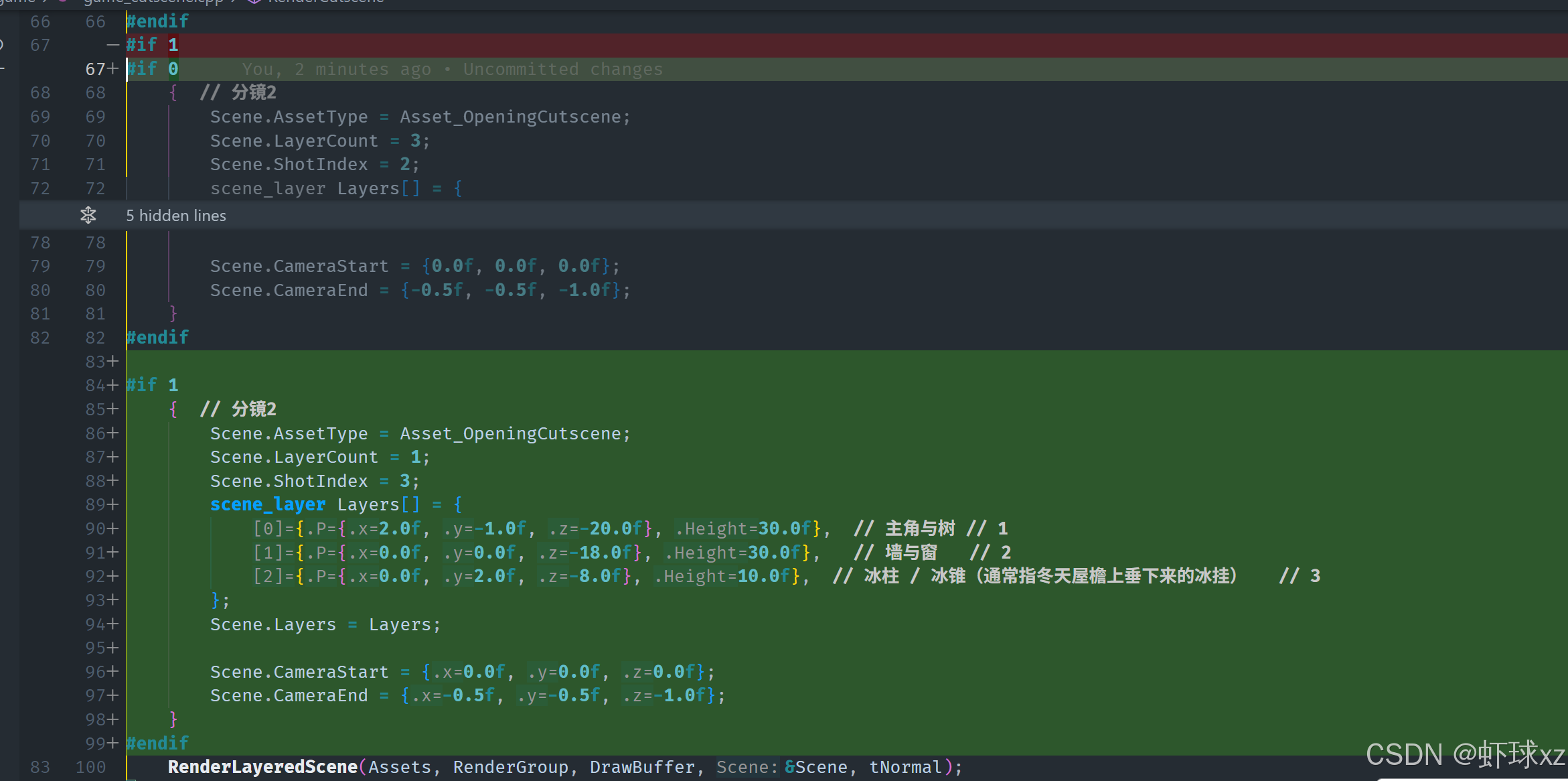The width and height of the screenshot is (1568, 781).
Task: Click the modified line number 100
Action: point(90,767)
